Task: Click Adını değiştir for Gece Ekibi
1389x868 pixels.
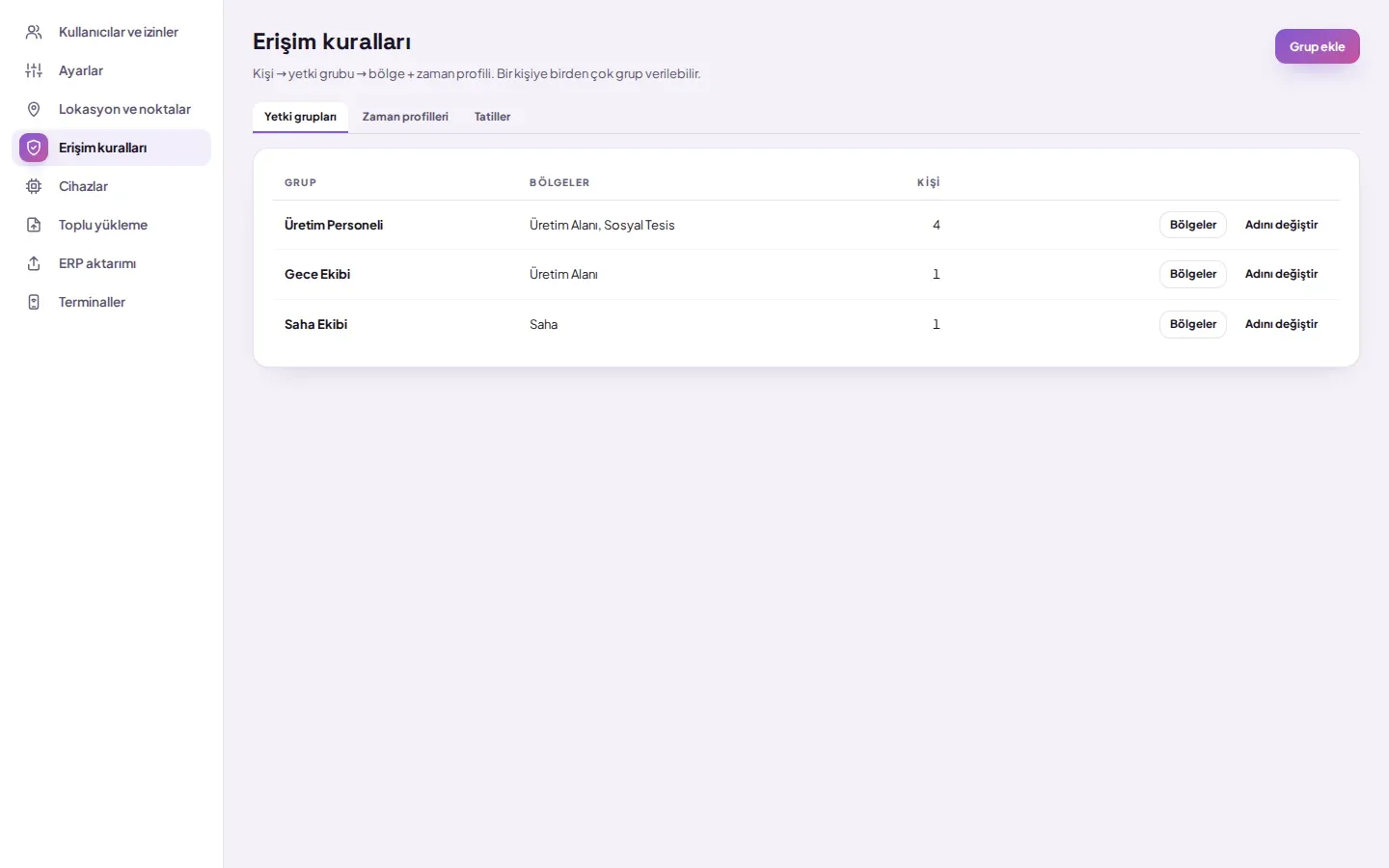Action: (1281, 274)
